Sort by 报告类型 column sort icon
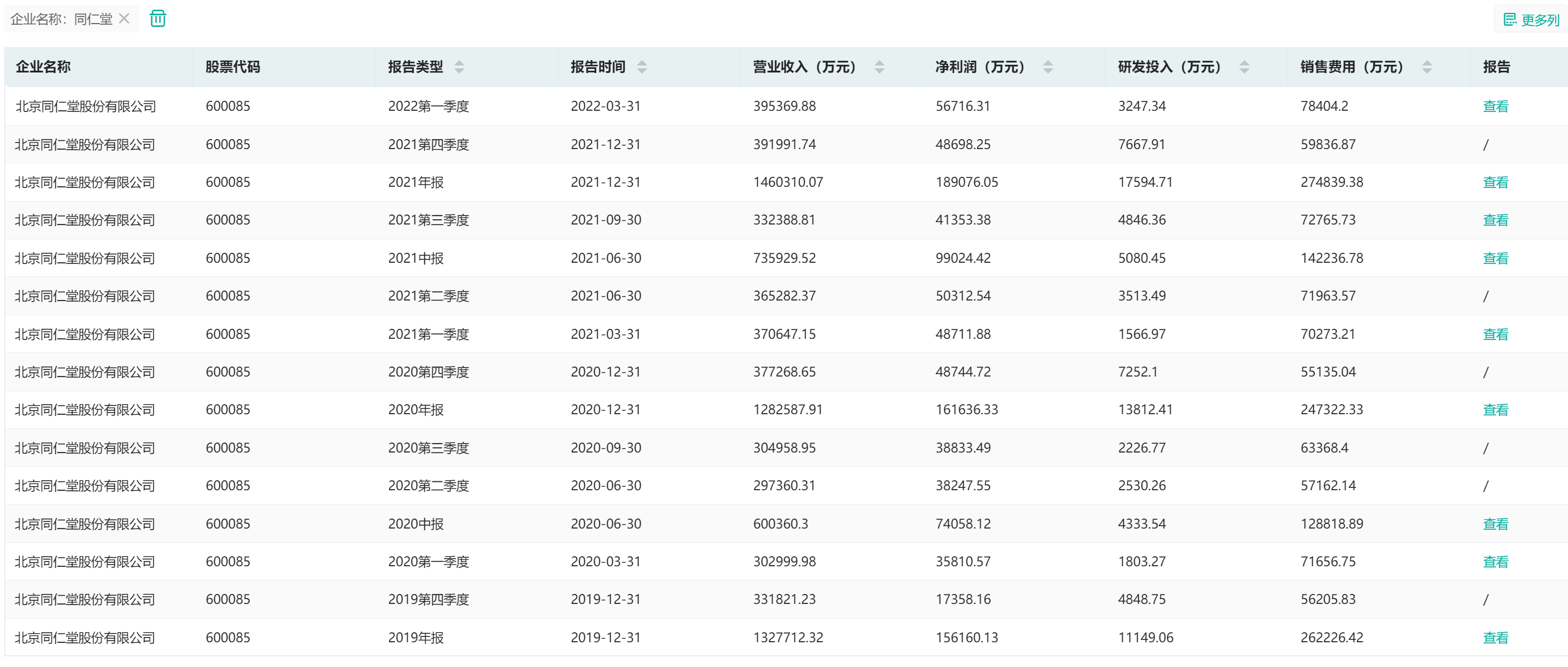 pyautogui.click(x=459, y=67)
